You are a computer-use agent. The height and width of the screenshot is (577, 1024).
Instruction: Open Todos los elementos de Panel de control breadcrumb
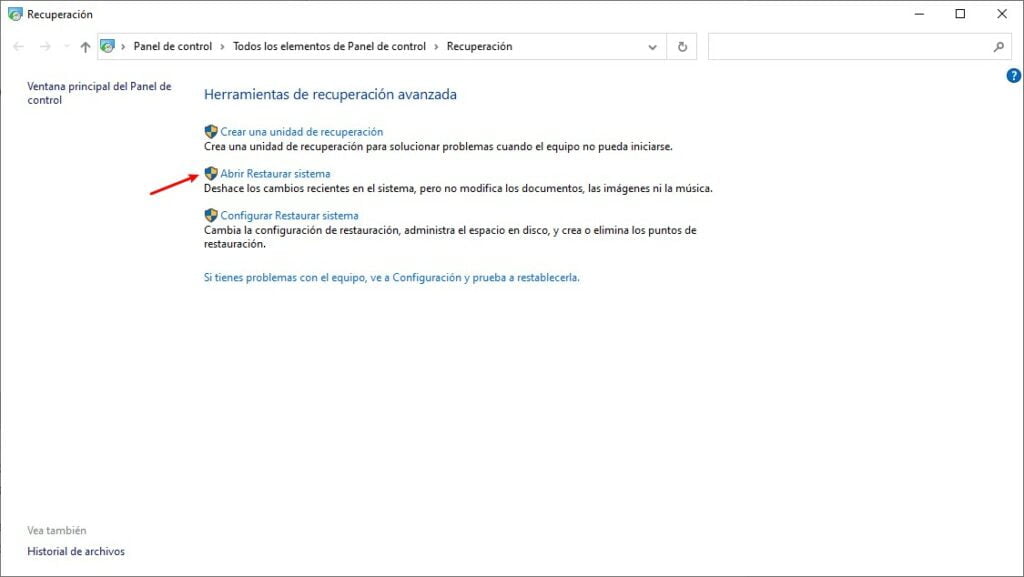click(x=329, y=46)
